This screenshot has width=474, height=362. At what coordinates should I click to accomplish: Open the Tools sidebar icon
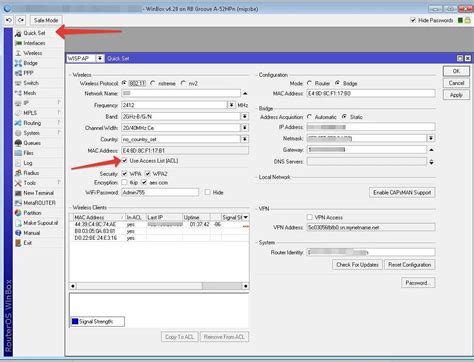[18, 183]
